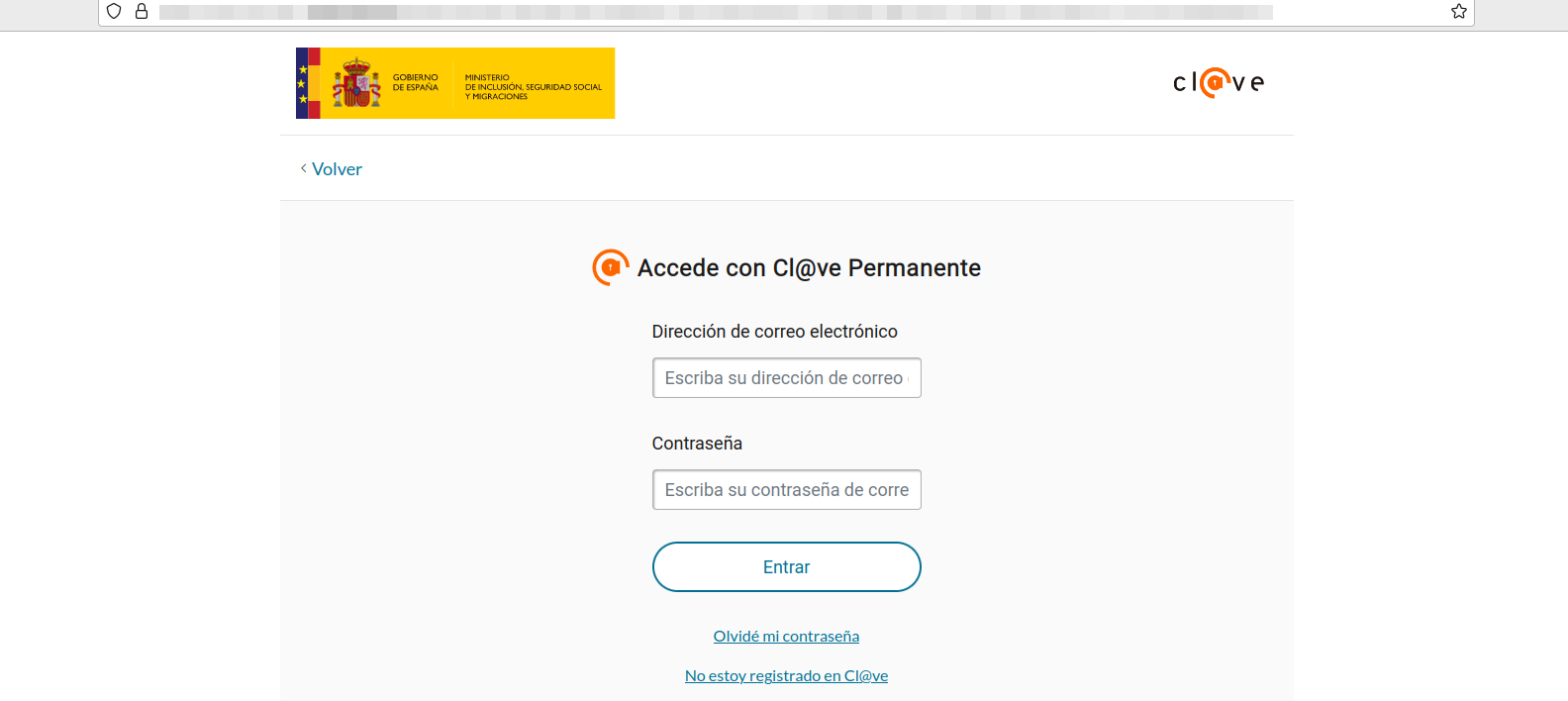Click the Spanish coat of arms emblem
This screenshot has width=1568, height=701.
point(356,83)
